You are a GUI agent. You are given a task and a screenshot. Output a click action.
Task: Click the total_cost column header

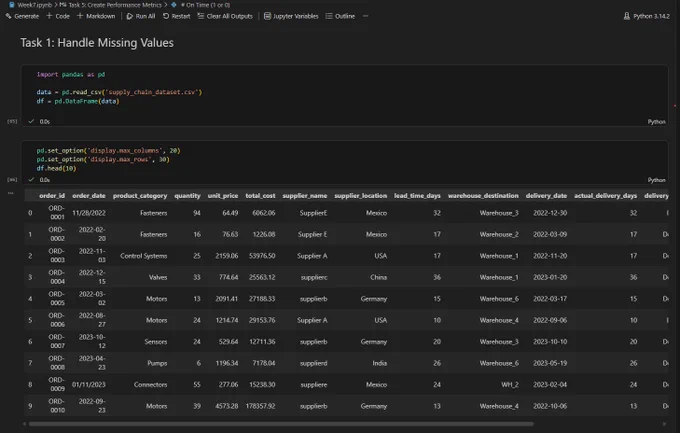(260, 196)
